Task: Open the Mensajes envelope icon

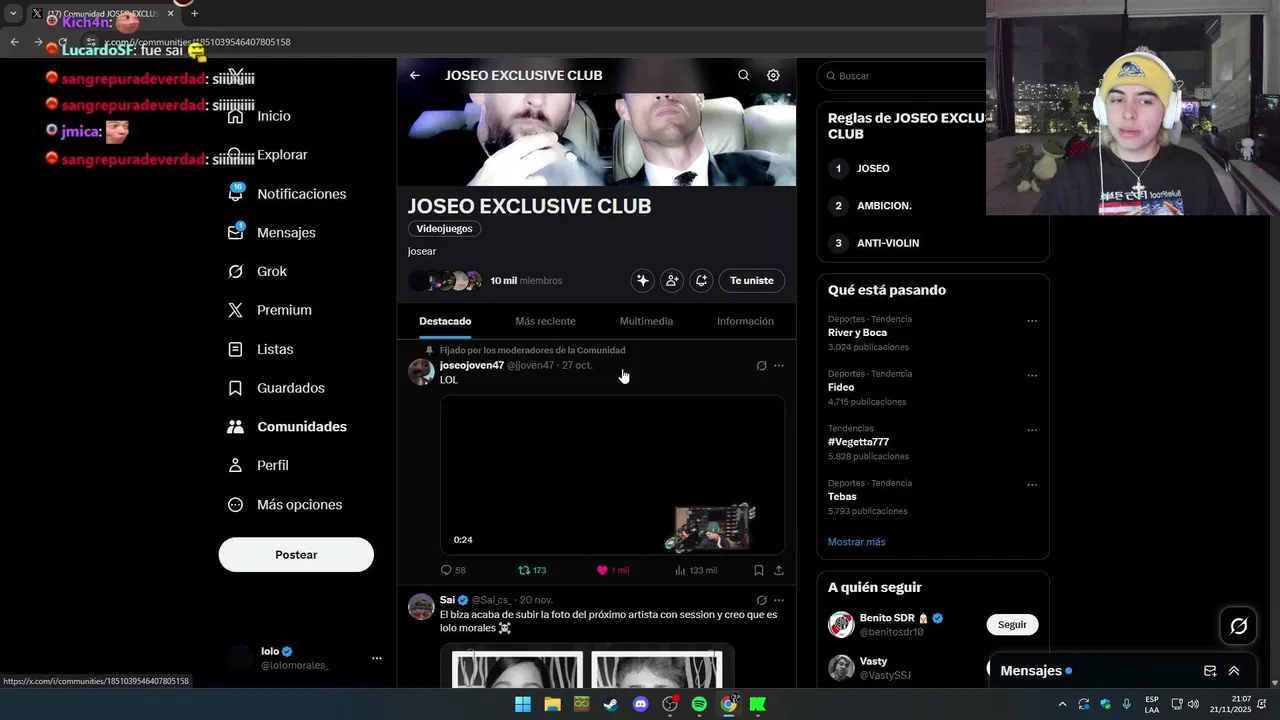Action: pyautogui.click(x=235, y=232)
